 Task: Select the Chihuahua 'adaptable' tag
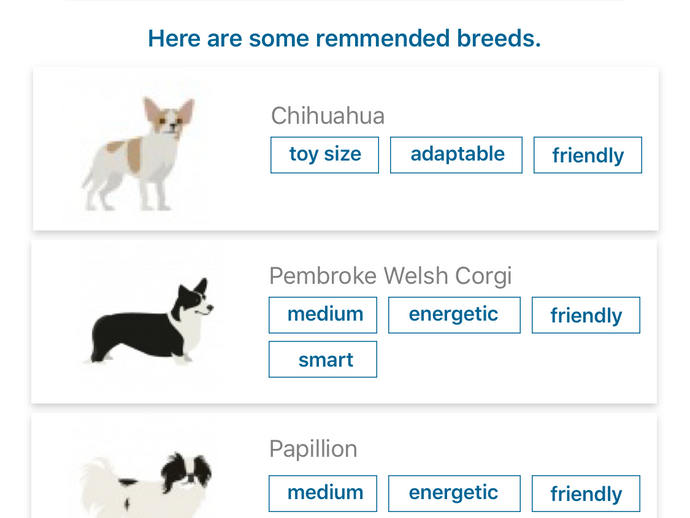456,155
